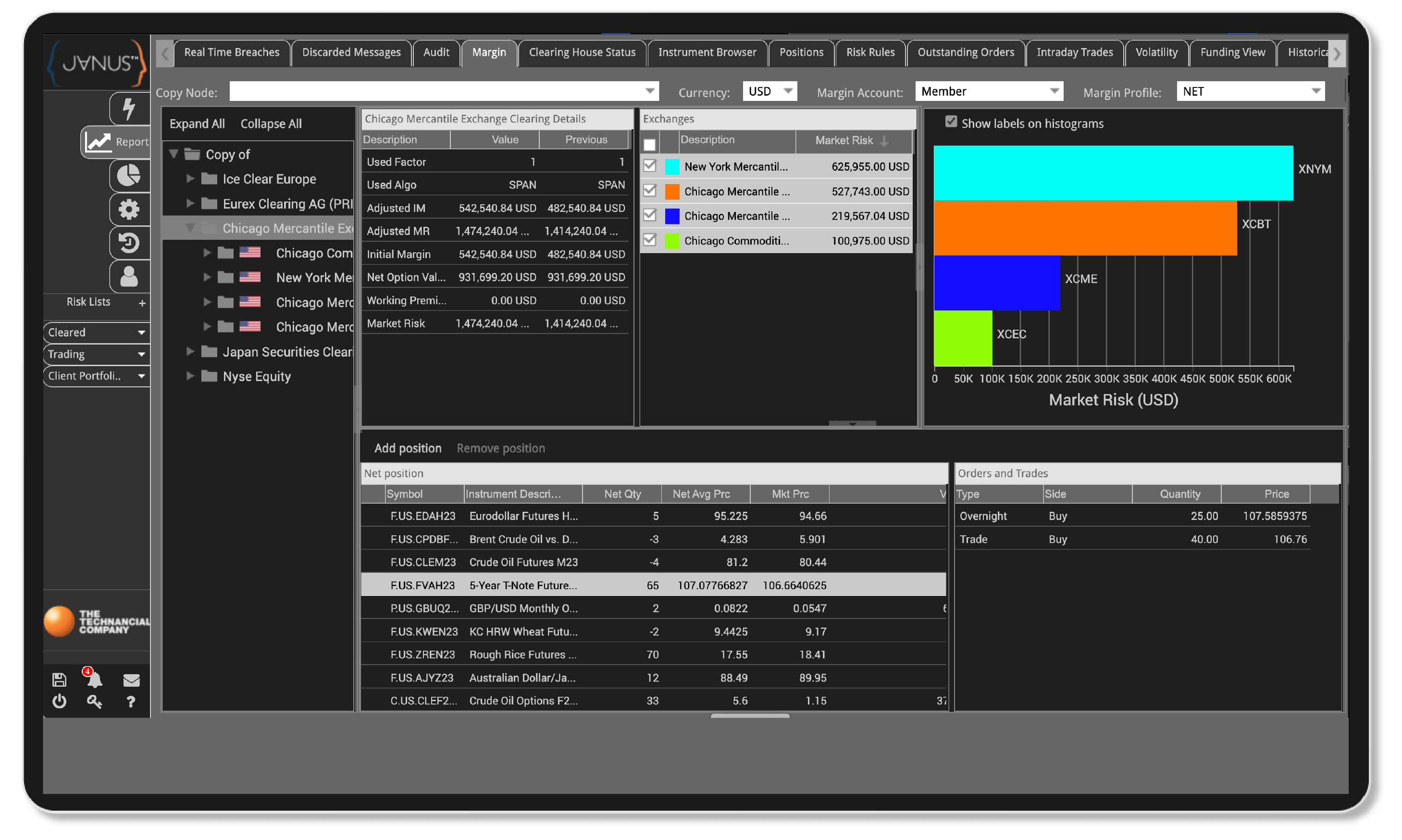Click the left tab scroll arrow
1402x840 pixels.
[x=165, y=54]
